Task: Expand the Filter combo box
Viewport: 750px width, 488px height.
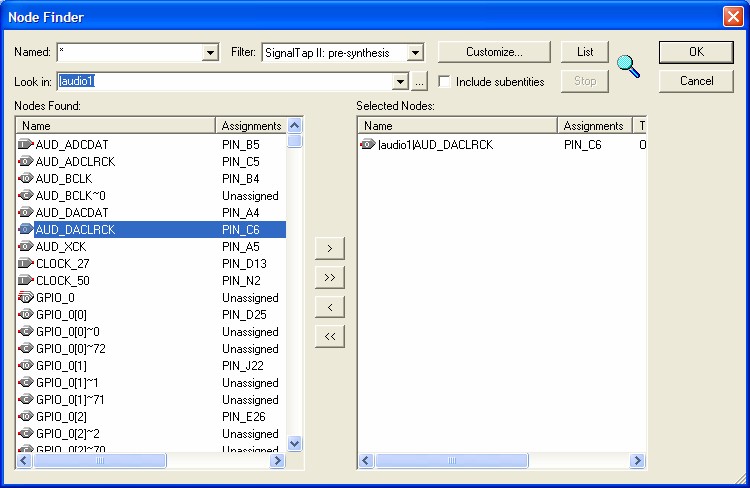Action: click(x=416, y=52)
